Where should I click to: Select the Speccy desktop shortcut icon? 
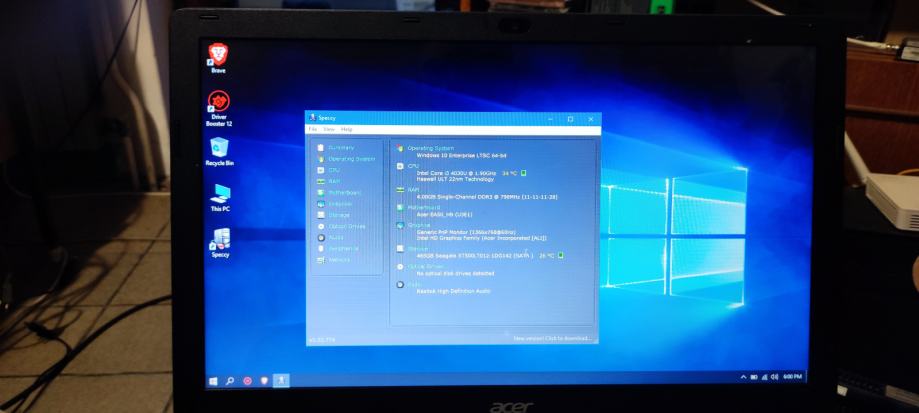point(220,243)
